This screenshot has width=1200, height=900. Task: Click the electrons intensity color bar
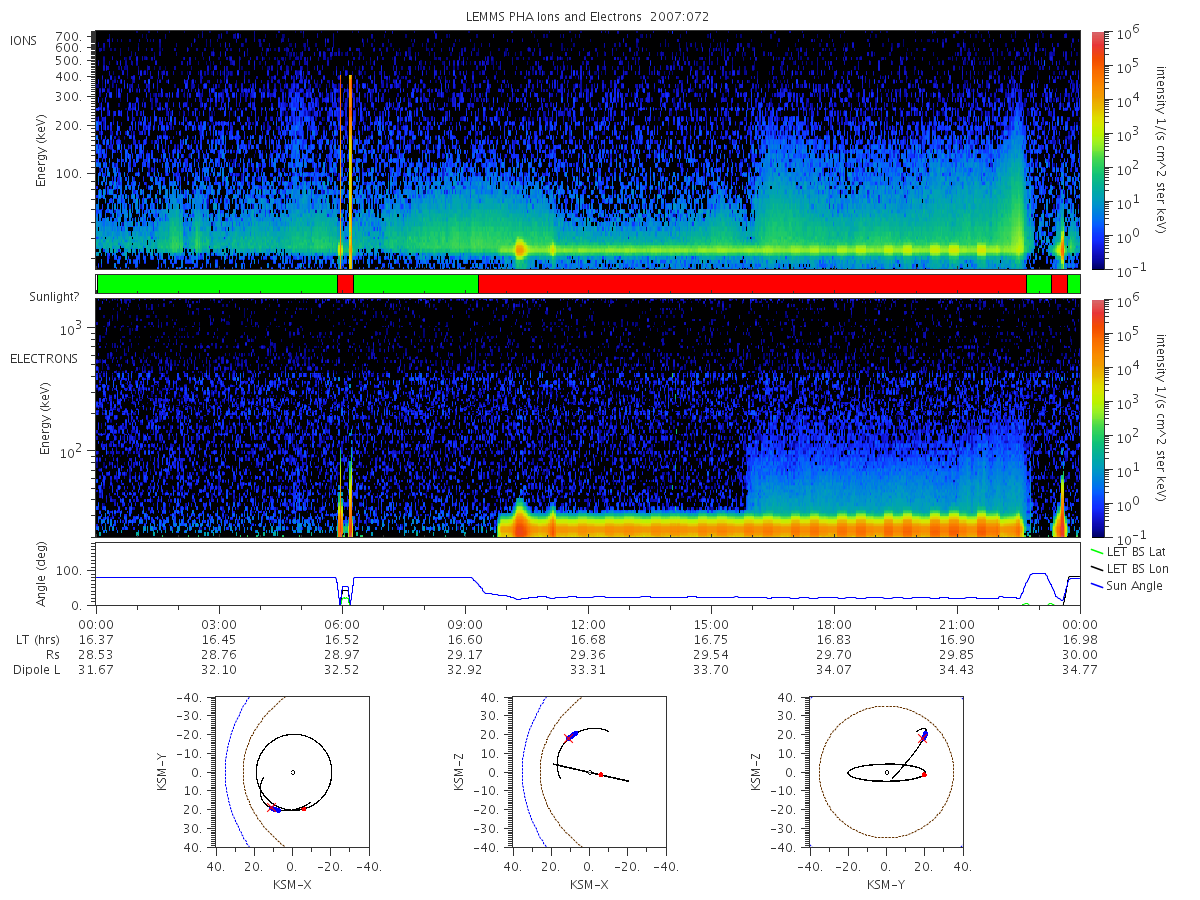point(1097,418)
